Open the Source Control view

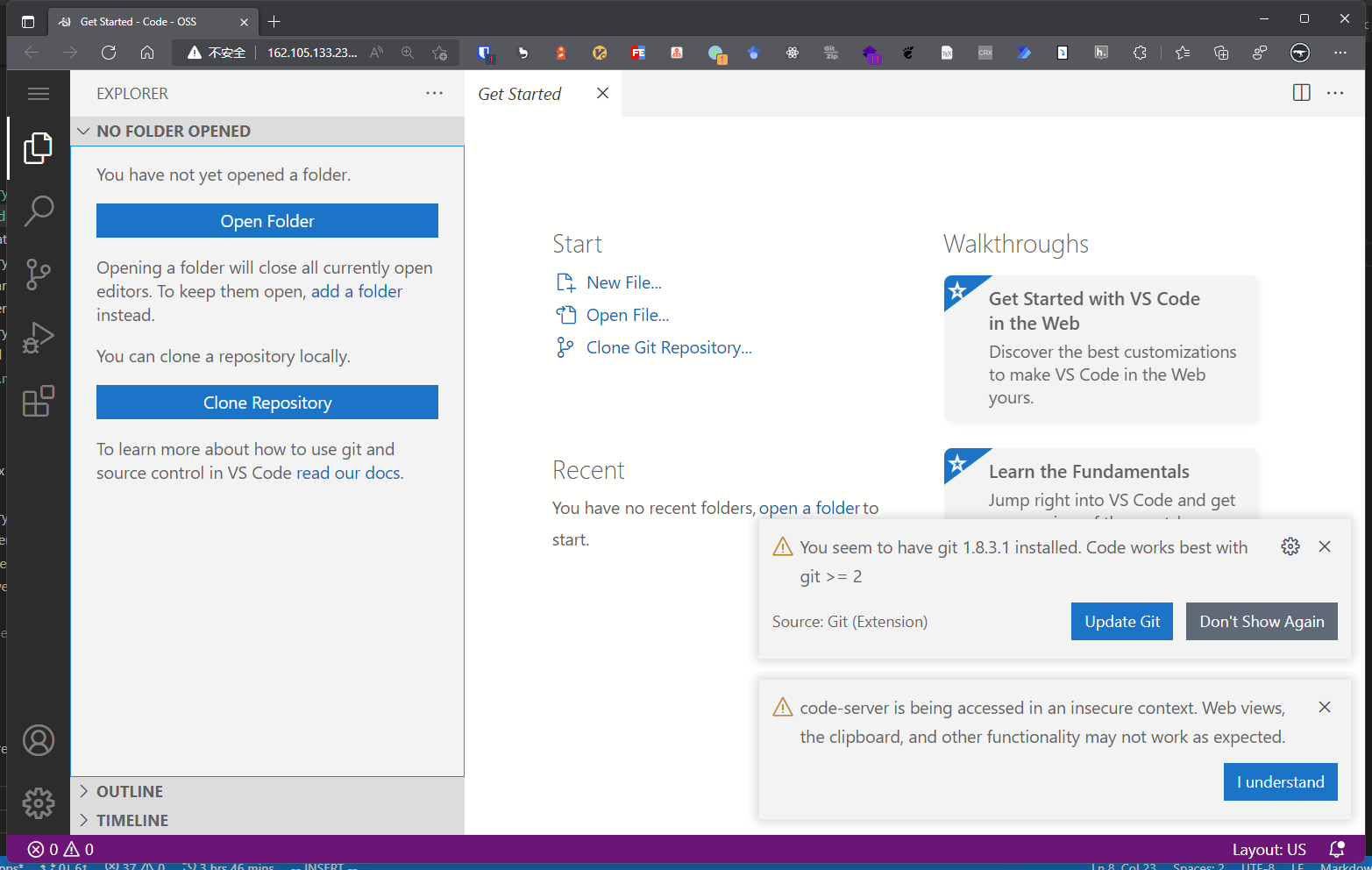(x=39, y=274)
